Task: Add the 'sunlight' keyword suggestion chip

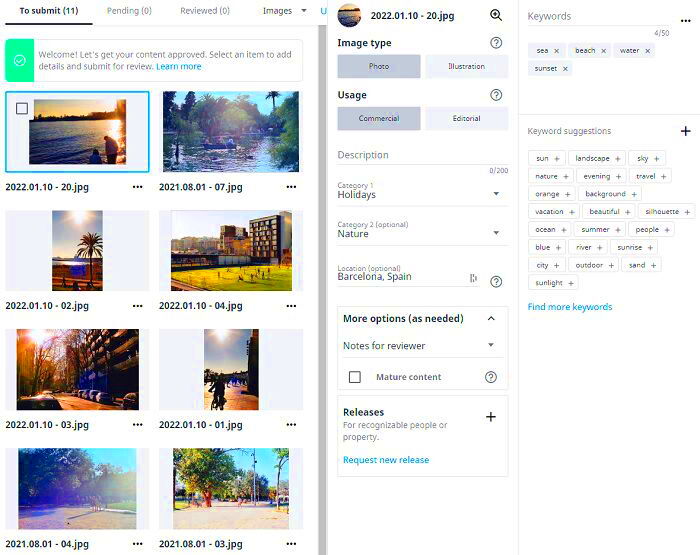Action: tap(553, 283)
